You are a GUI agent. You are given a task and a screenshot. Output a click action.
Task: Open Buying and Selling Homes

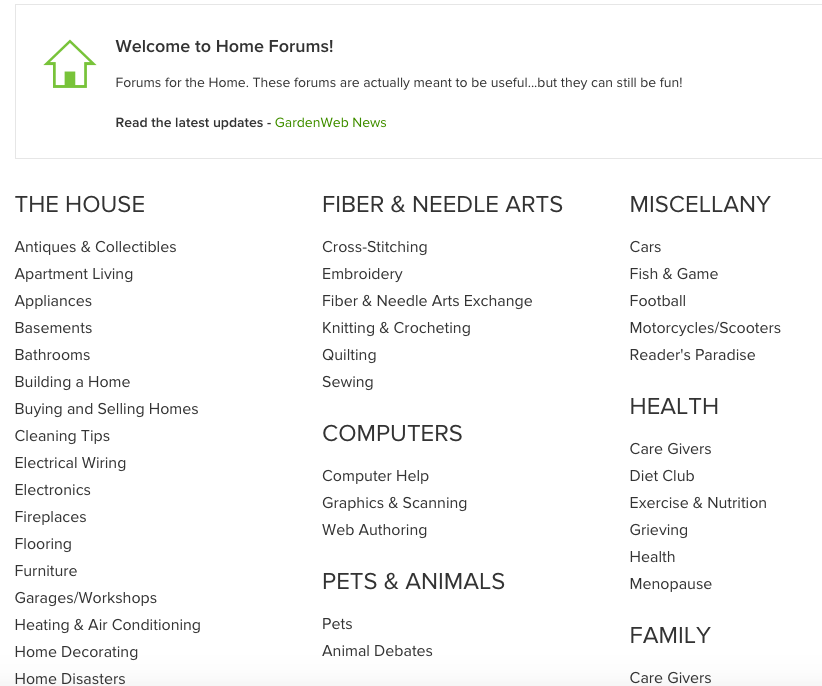[106, 409]
